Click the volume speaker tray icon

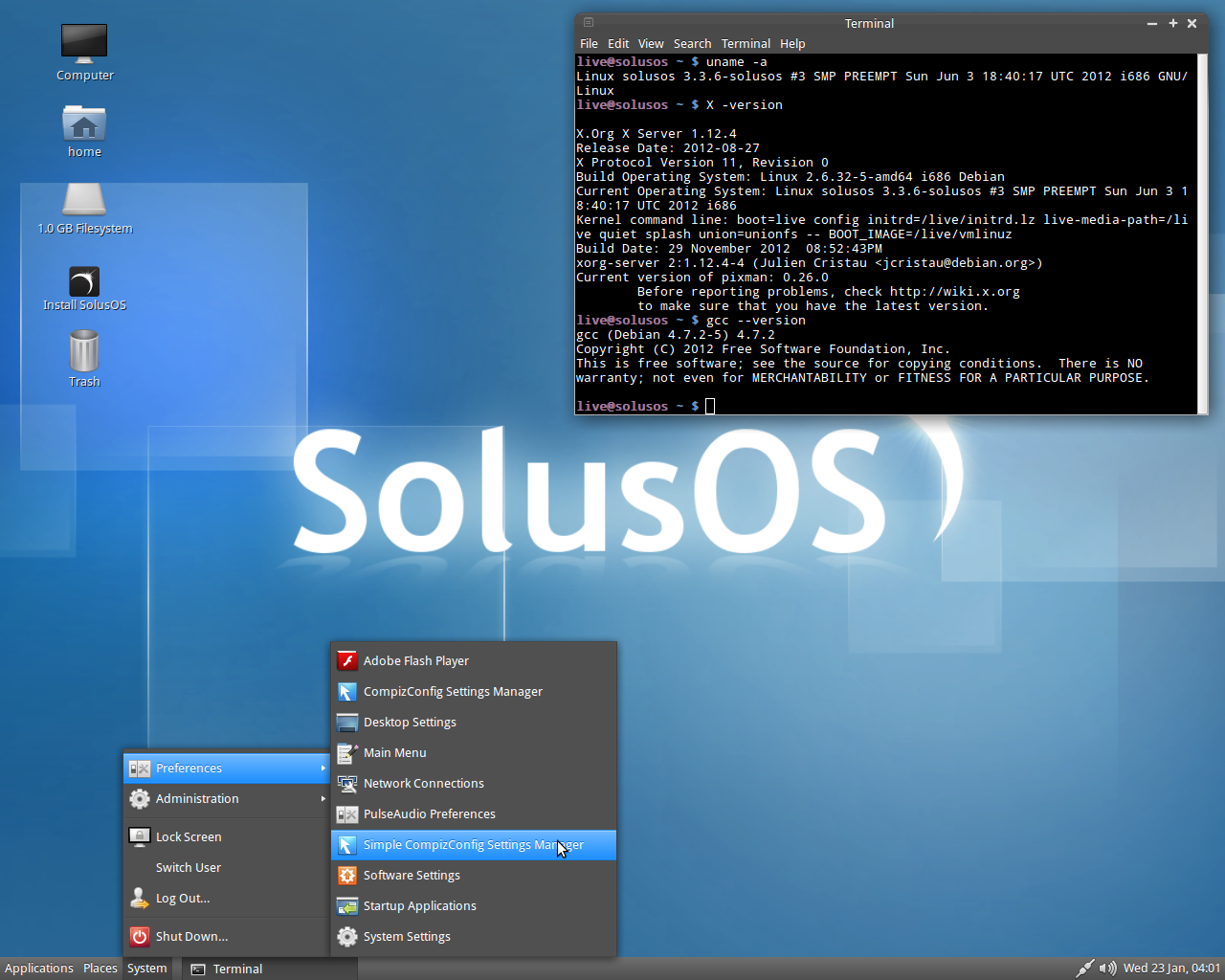tap(1107, 969)
